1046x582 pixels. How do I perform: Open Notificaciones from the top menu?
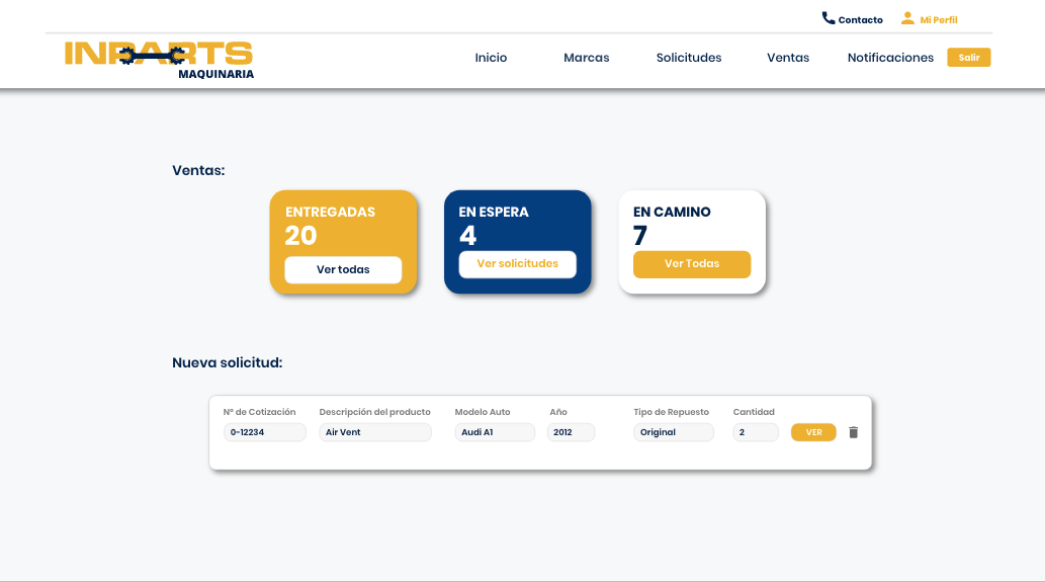[890, 58]
